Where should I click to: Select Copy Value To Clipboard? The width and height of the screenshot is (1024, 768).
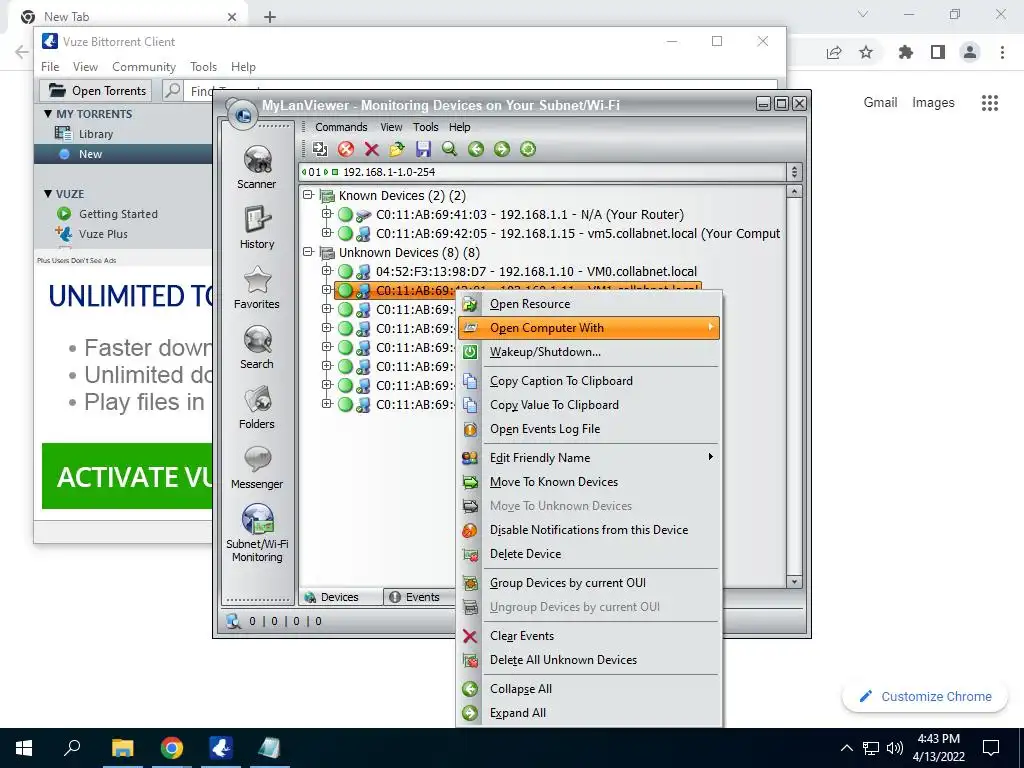[588, 405]
